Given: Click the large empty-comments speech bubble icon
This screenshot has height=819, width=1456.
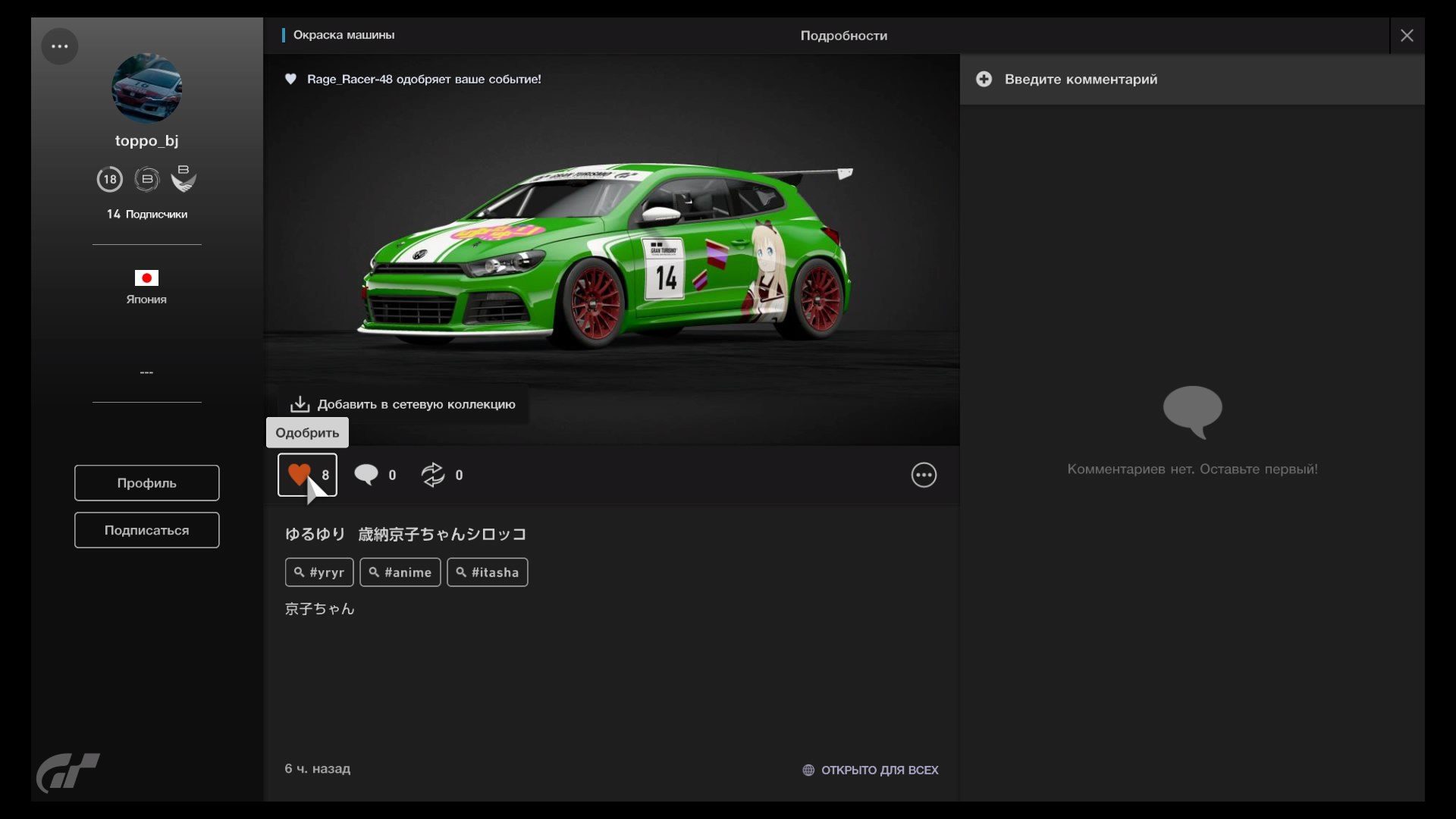Looking at the screenshot, I should pos(1193,412).
